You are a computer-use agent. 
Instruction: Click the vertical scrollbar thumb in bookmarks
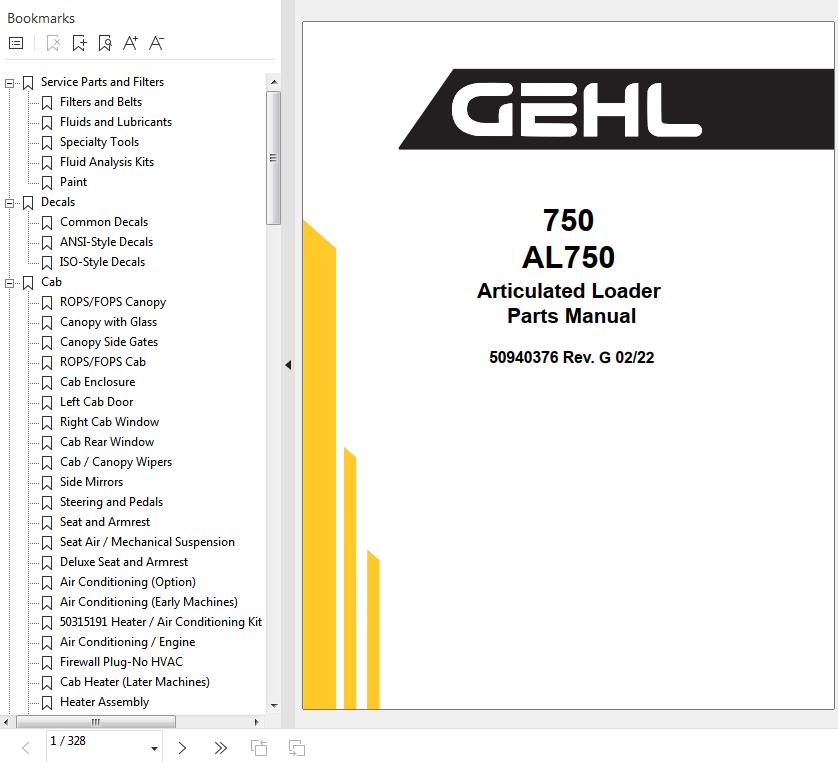274,158
